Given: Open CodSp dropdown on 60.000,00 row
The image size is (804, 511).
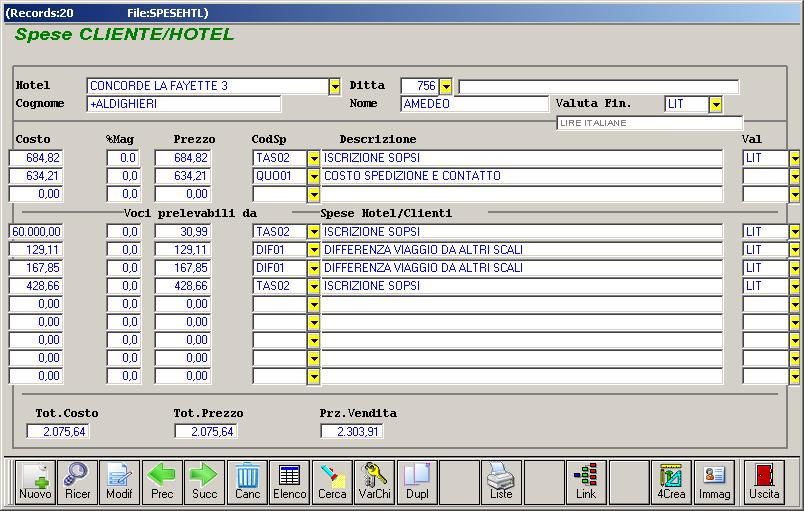Looking at the screenshot, I should click(313, 232).
